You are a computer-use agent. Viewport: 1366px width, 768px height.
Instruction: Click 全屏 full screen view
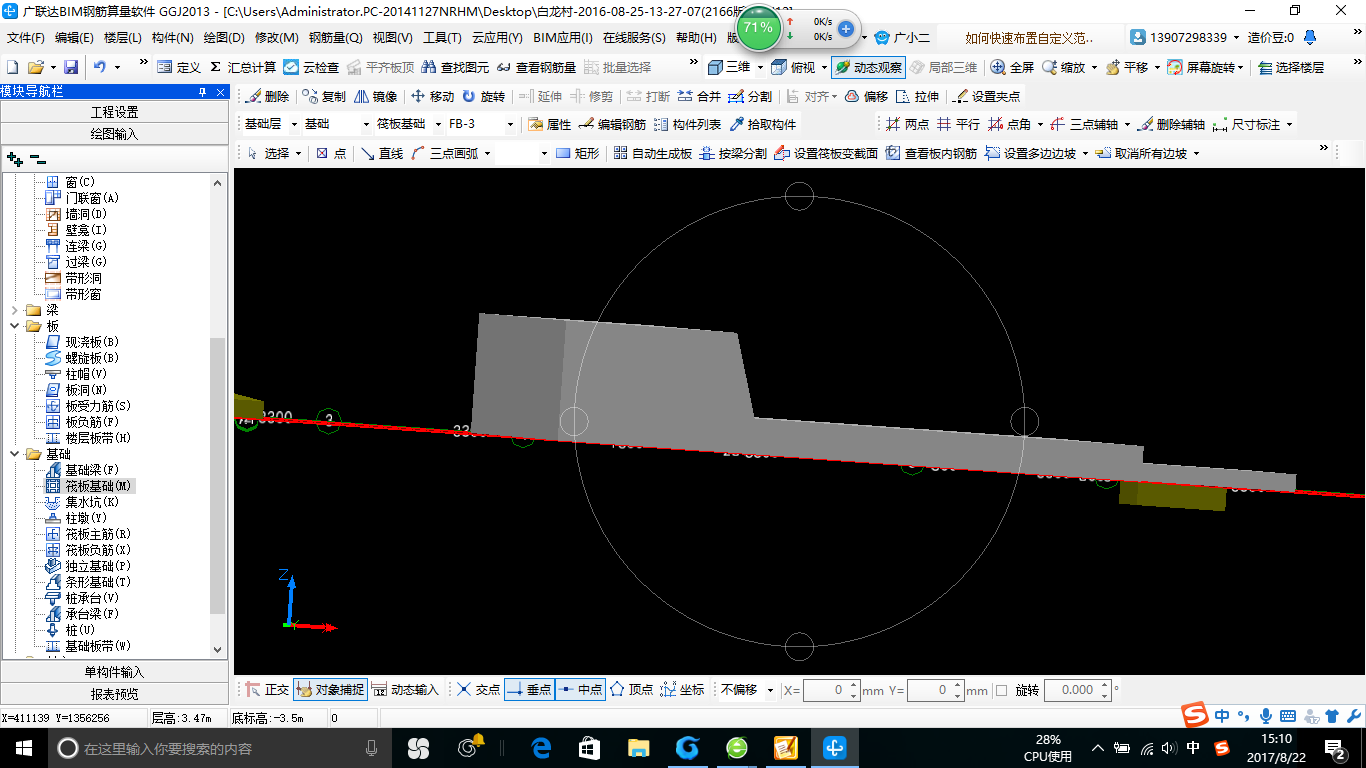tap(1012, 67)
